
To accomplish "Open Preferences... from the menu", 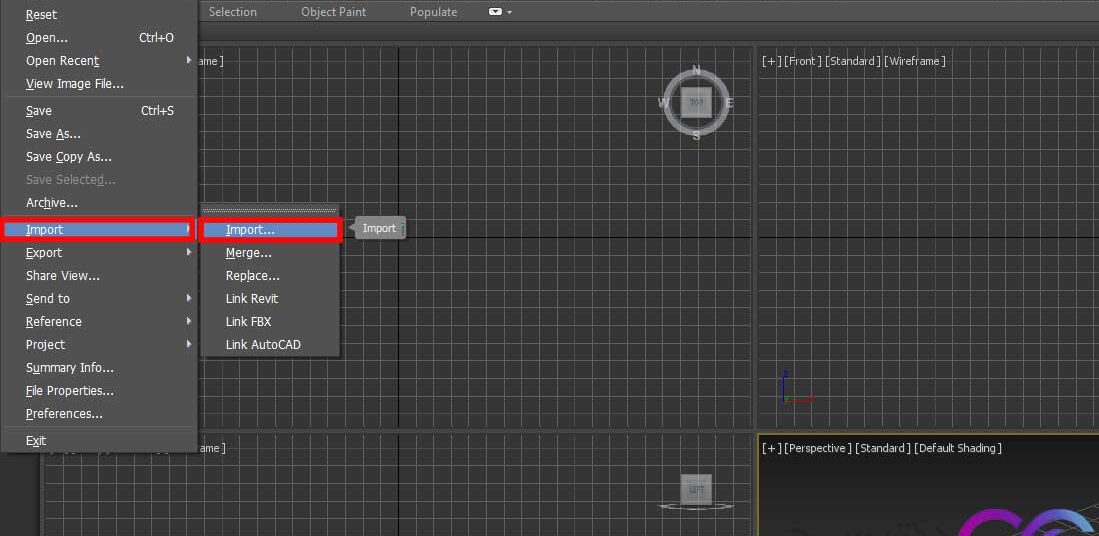I will click(x=98, y=414).
